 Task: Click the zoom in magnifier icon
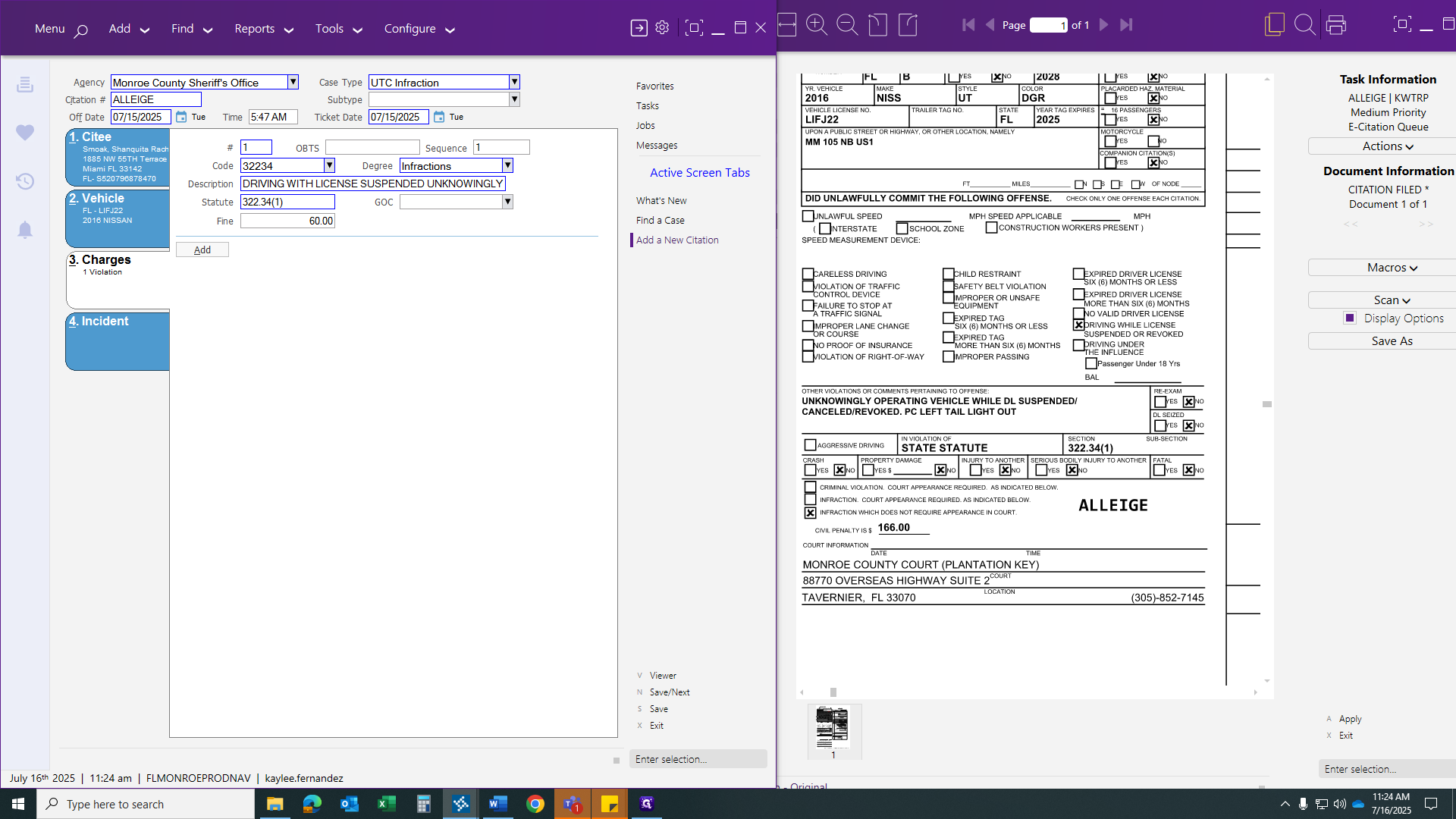coord(817,25)
